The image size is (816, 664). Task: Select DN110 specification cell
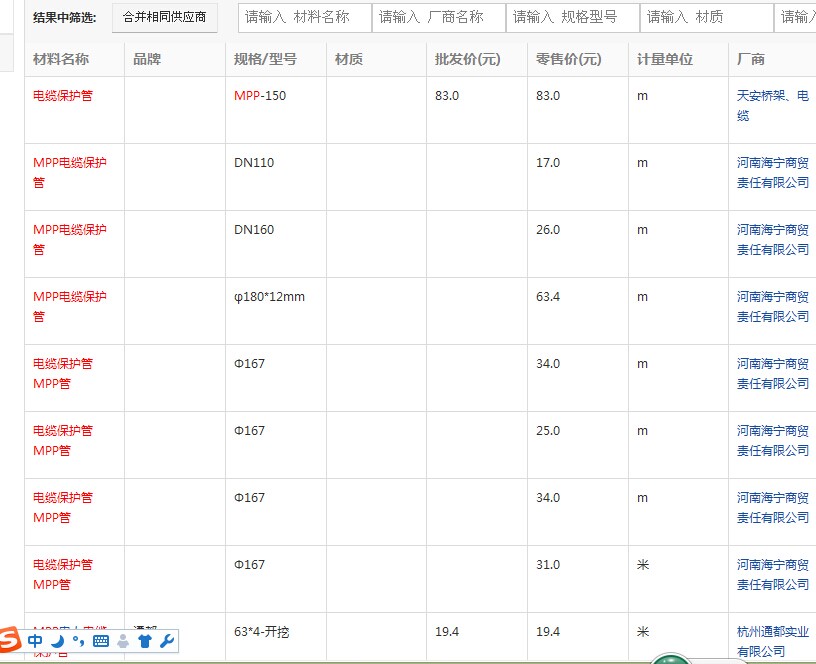click(254, 163)
